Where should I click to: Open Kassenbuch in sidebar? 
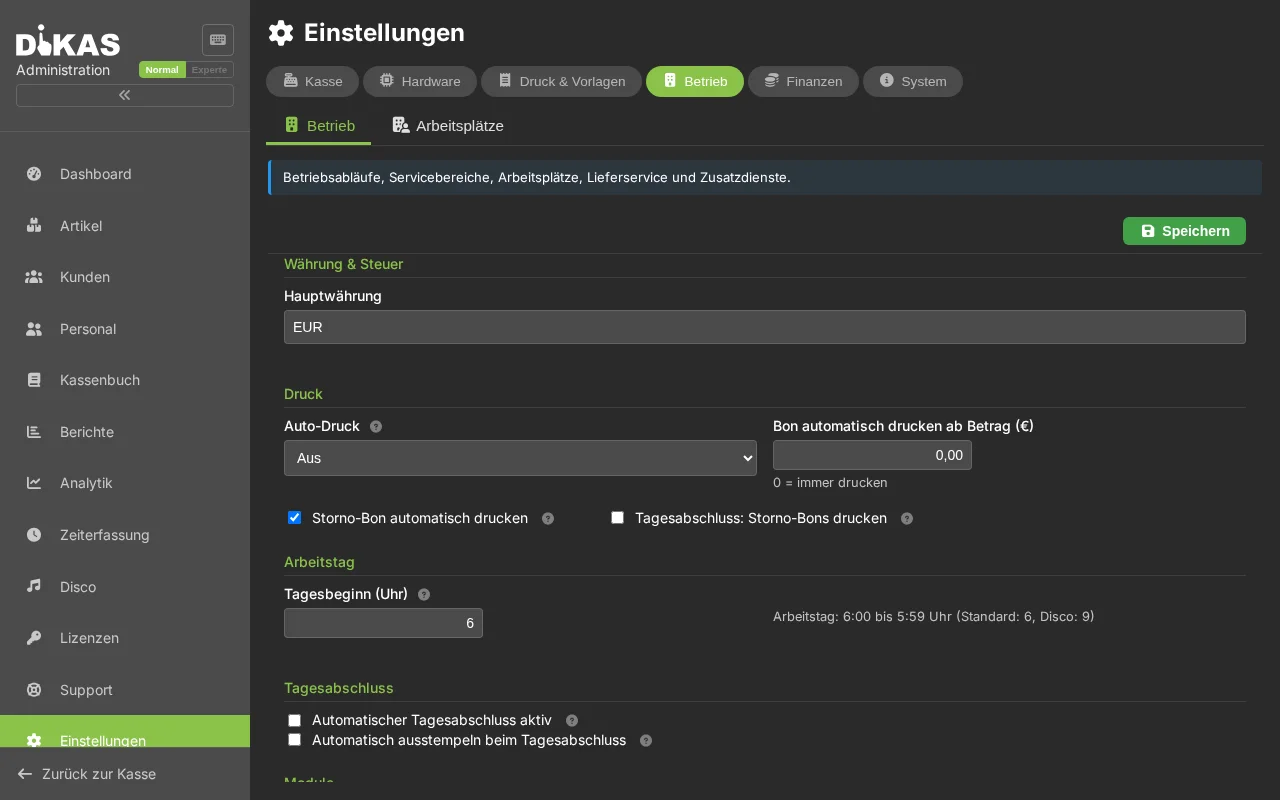(x=125, y=380)
